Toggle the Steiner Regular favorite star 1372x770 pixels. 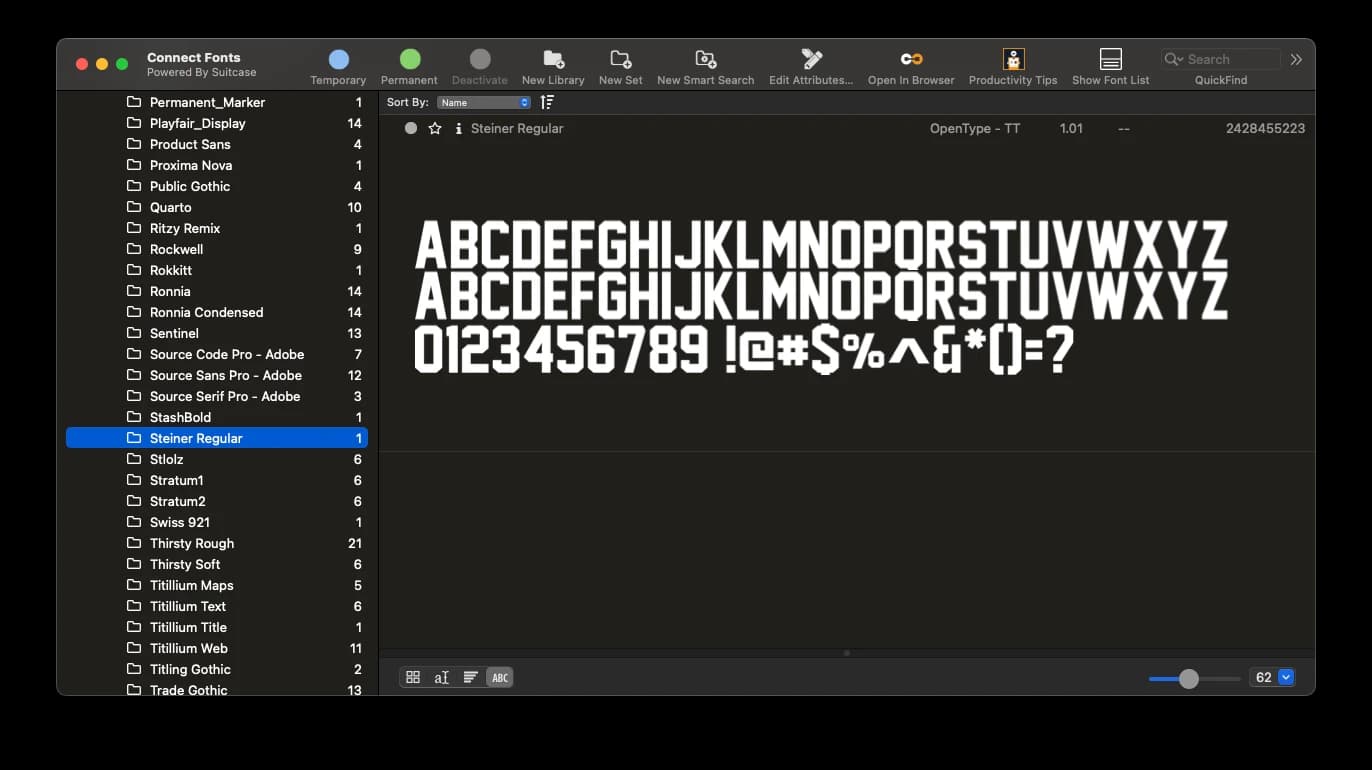435,129
